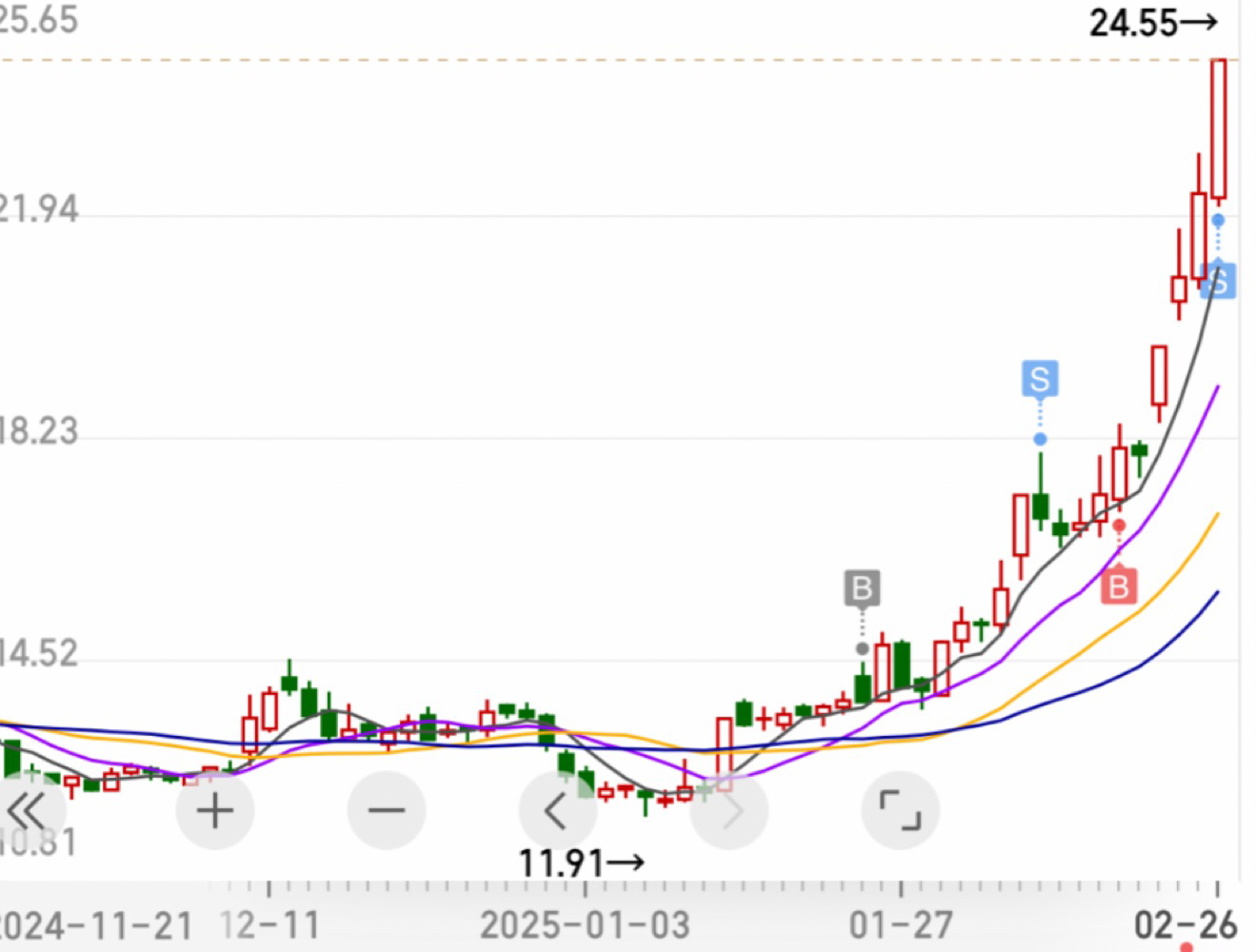Screen dimensions: 1256x952
Task: Move chart right with the next arrow
Action: pos(729,811)
